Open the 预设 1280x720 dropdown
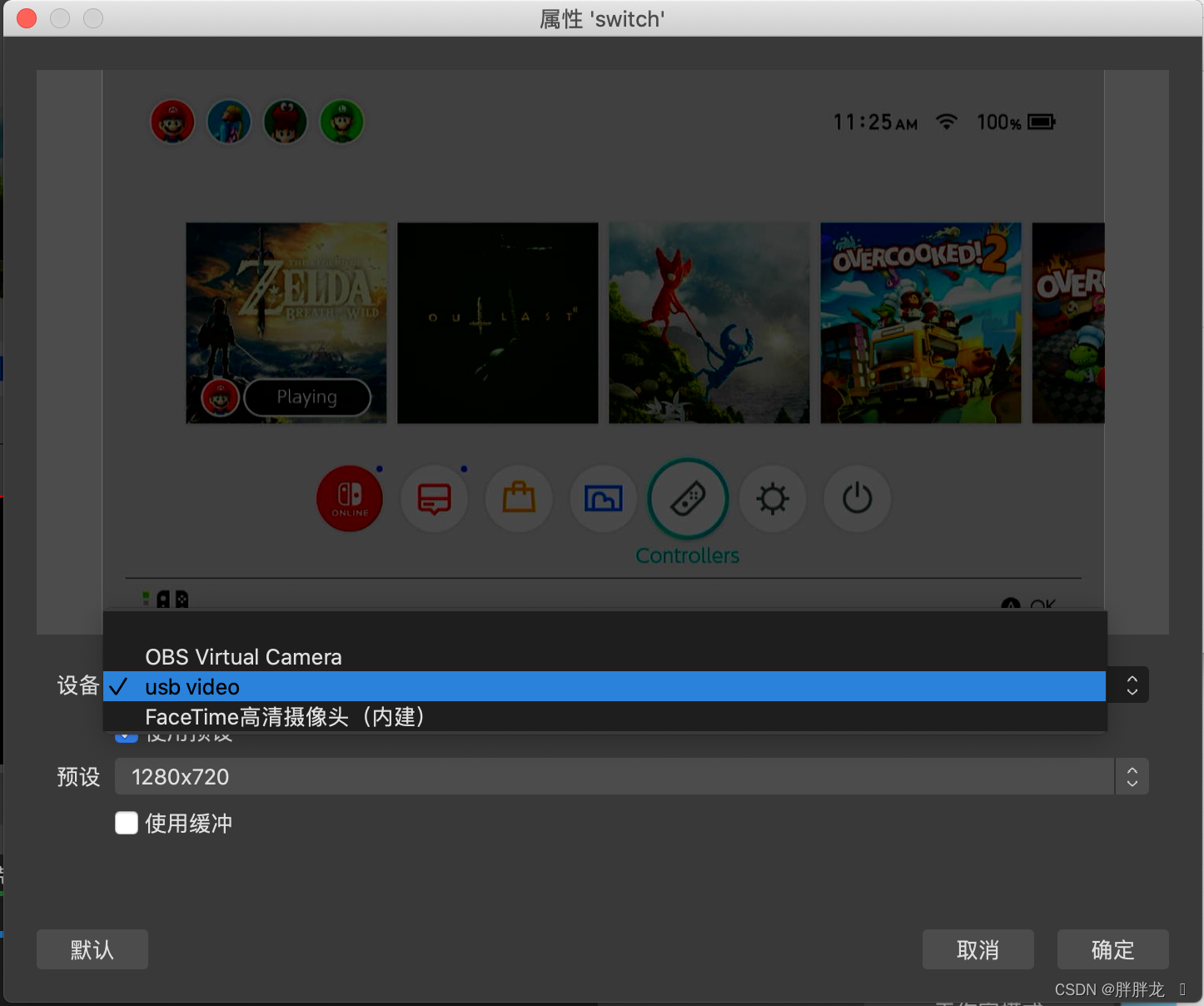The image size is (1204, 1006). (614, 776)
